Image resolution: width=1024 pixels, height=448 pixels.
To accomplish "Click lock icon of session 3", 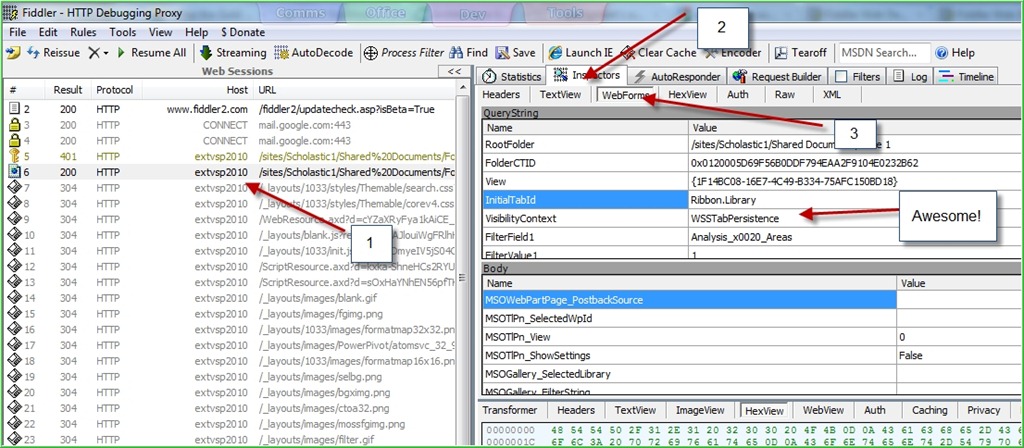I will click(14, 125).
